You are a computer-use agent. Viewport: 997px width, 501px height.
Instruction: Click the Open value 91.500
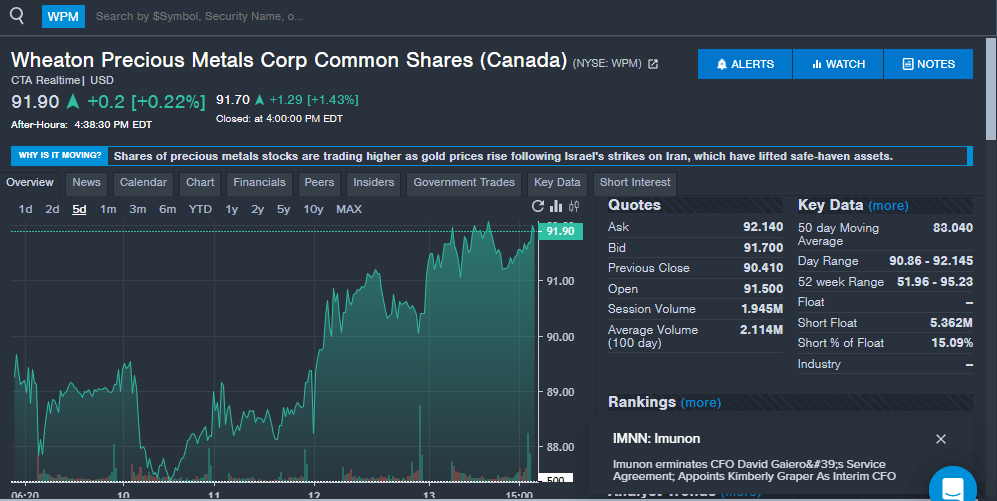point(763,289)
